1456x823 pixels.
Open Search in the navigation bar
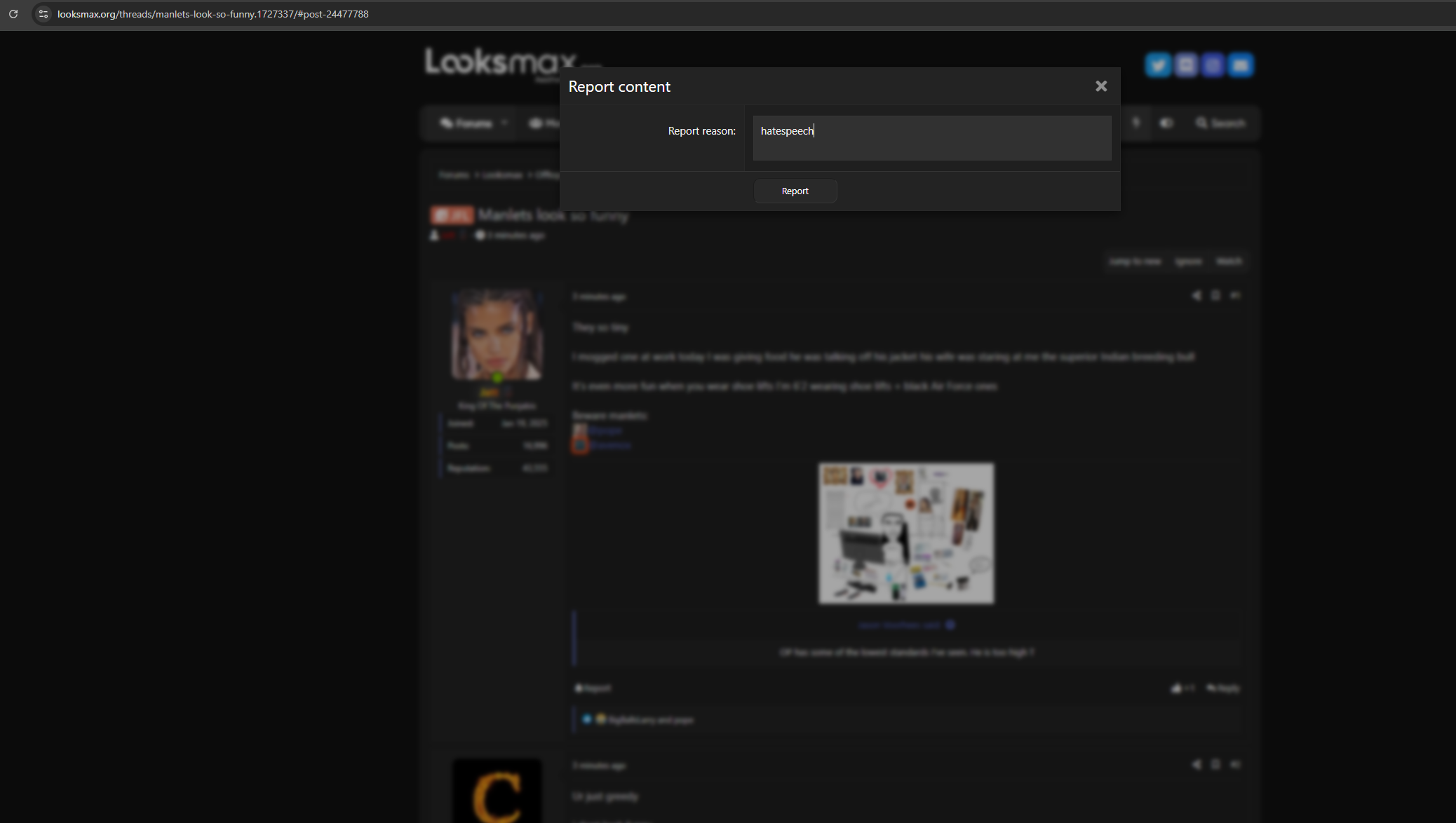pos(1220,123)
